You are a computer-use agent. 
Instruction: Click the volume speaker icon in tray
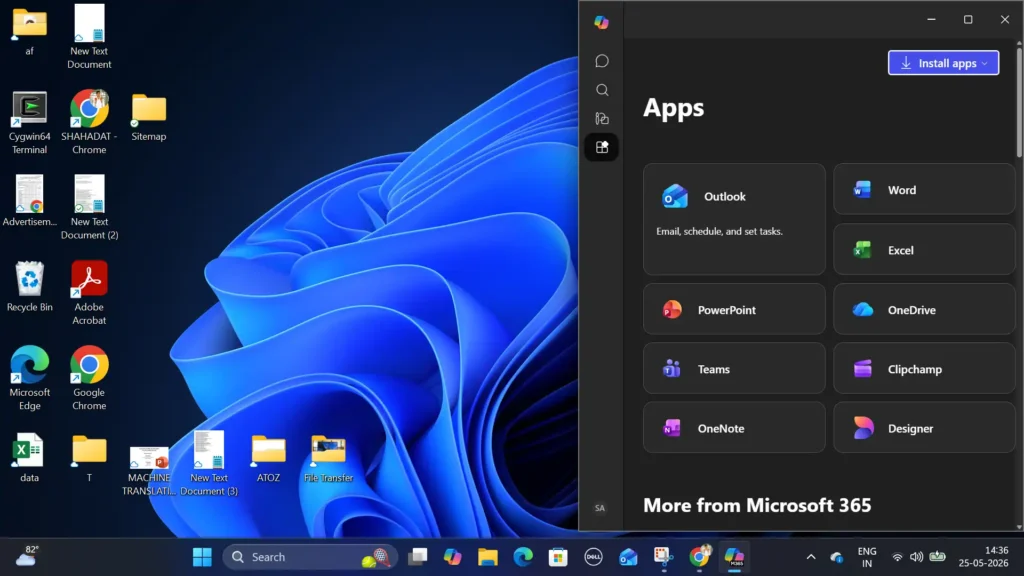click(x=916, y=557)
